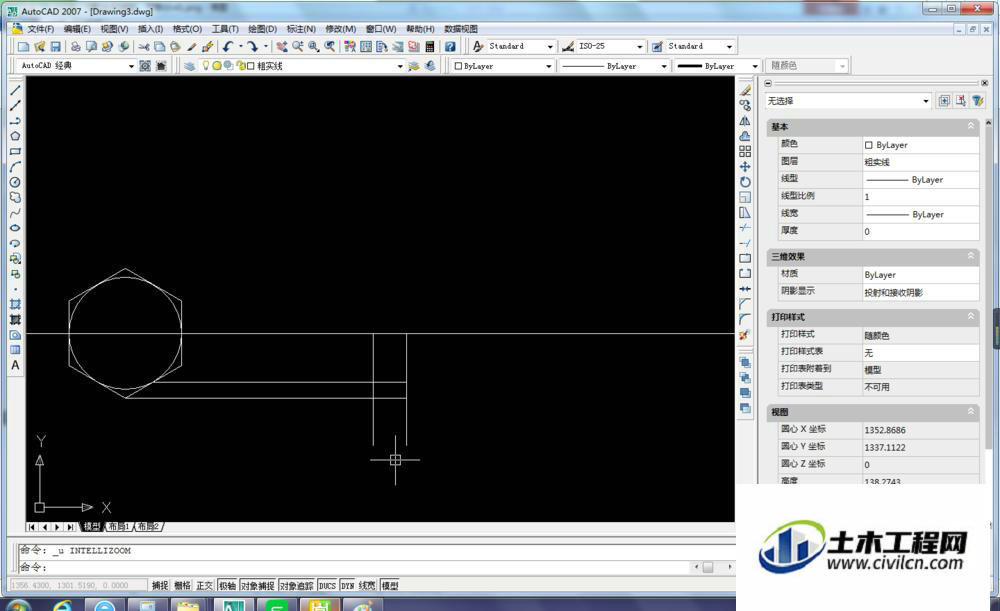The image size is (1000, 611).
Task: Open the ByLayer color control dropdown
Action: pyautogui.click(x=548, y=66)
